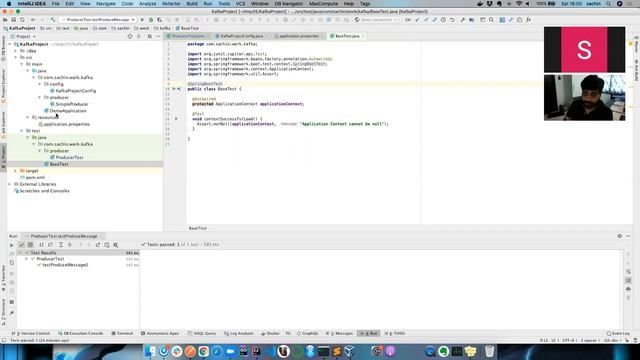Click the Build project hammer icon
The width and height of the screenshot is (640, 360).
(x=53, y=20)
